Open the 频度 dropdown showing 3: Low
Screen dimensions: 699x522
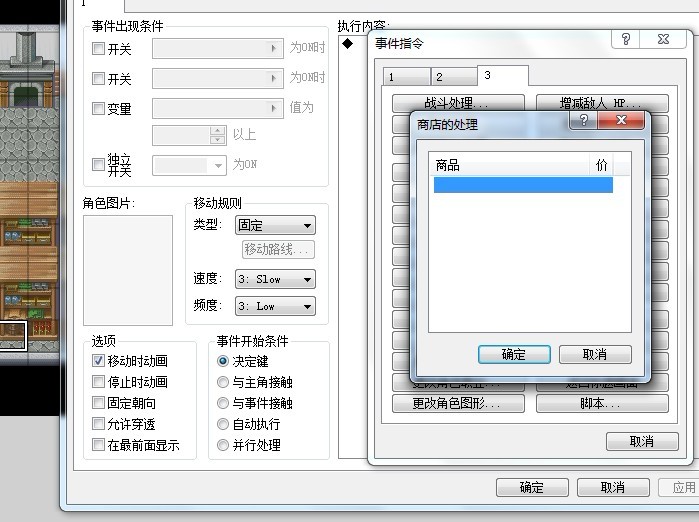275,306
